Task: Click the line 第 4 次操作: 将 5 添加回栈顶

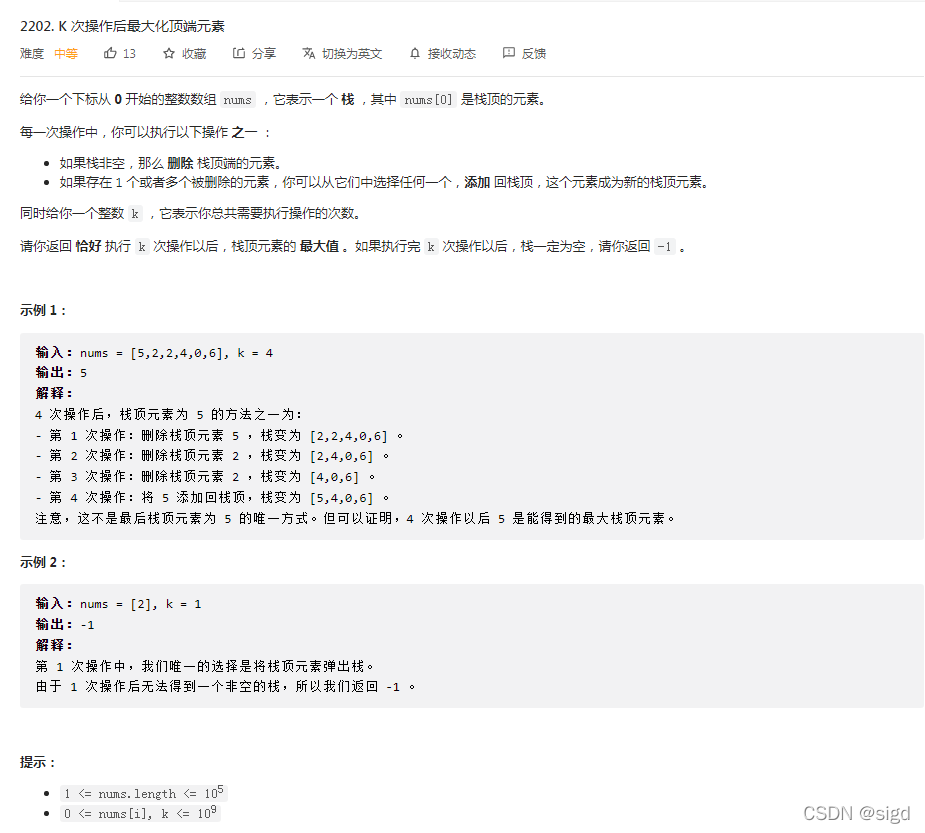Action: pyautogui.click(x=212, y=498)
